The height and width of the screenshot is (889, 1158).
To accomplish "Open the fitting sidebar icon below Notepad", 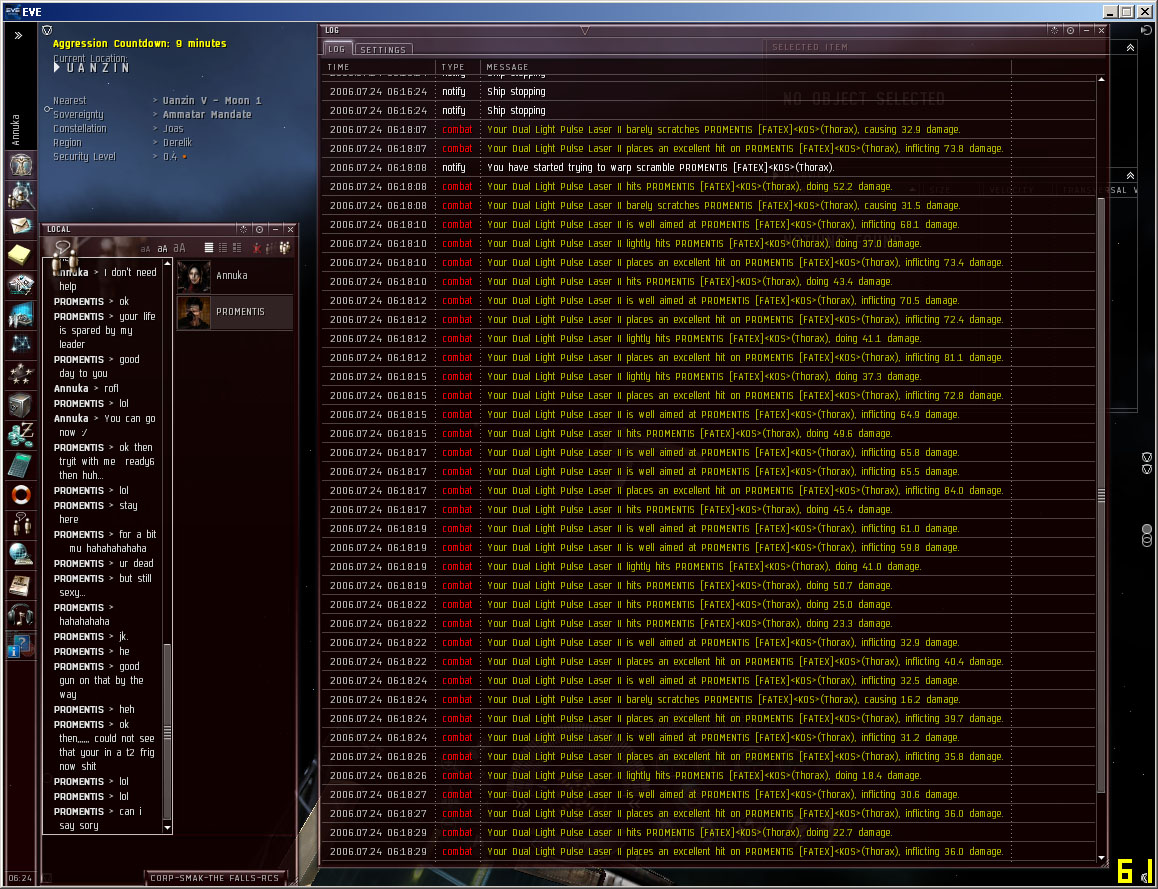I will point(21,284).
